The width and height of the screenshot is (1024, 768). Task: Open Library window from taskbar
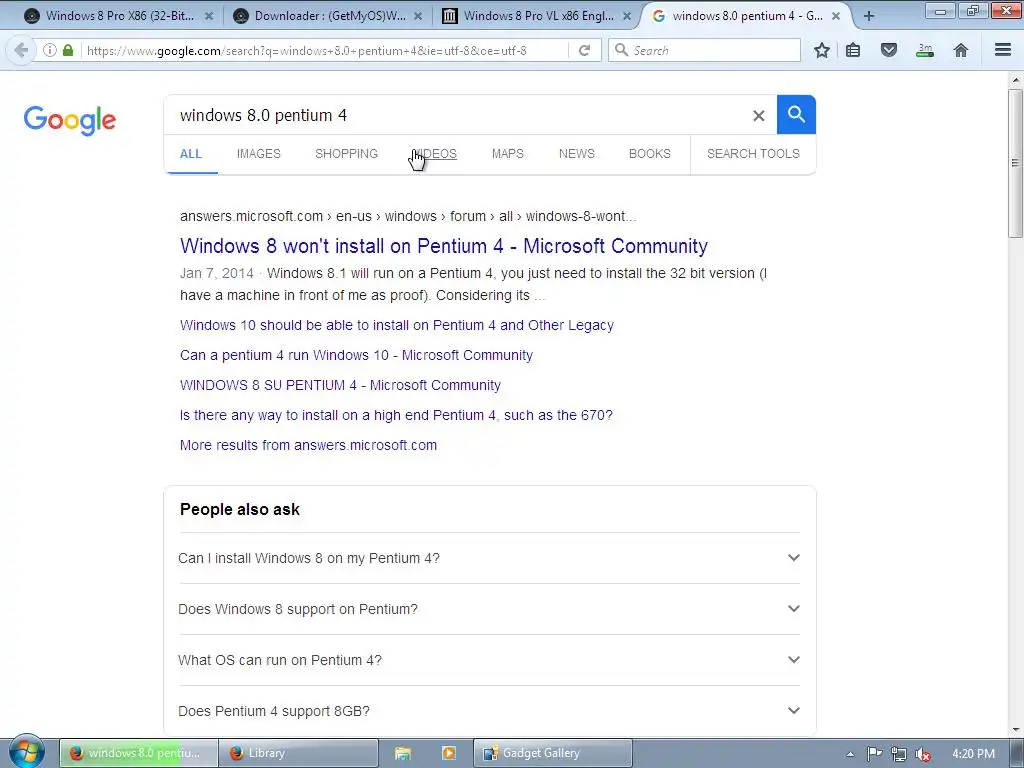point(298,753)
